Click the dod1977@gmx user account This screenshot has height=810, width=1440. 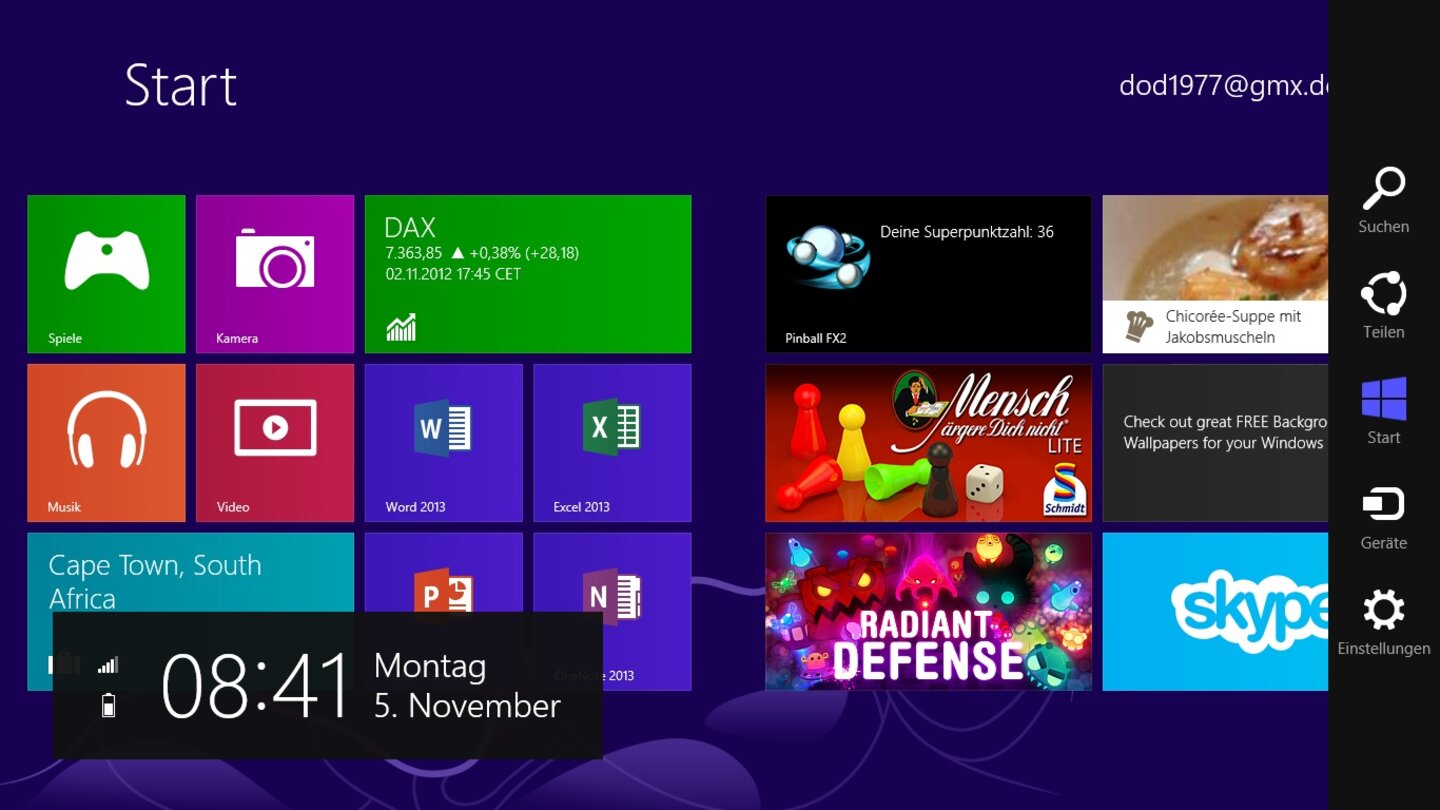(x=1223, y=85)
